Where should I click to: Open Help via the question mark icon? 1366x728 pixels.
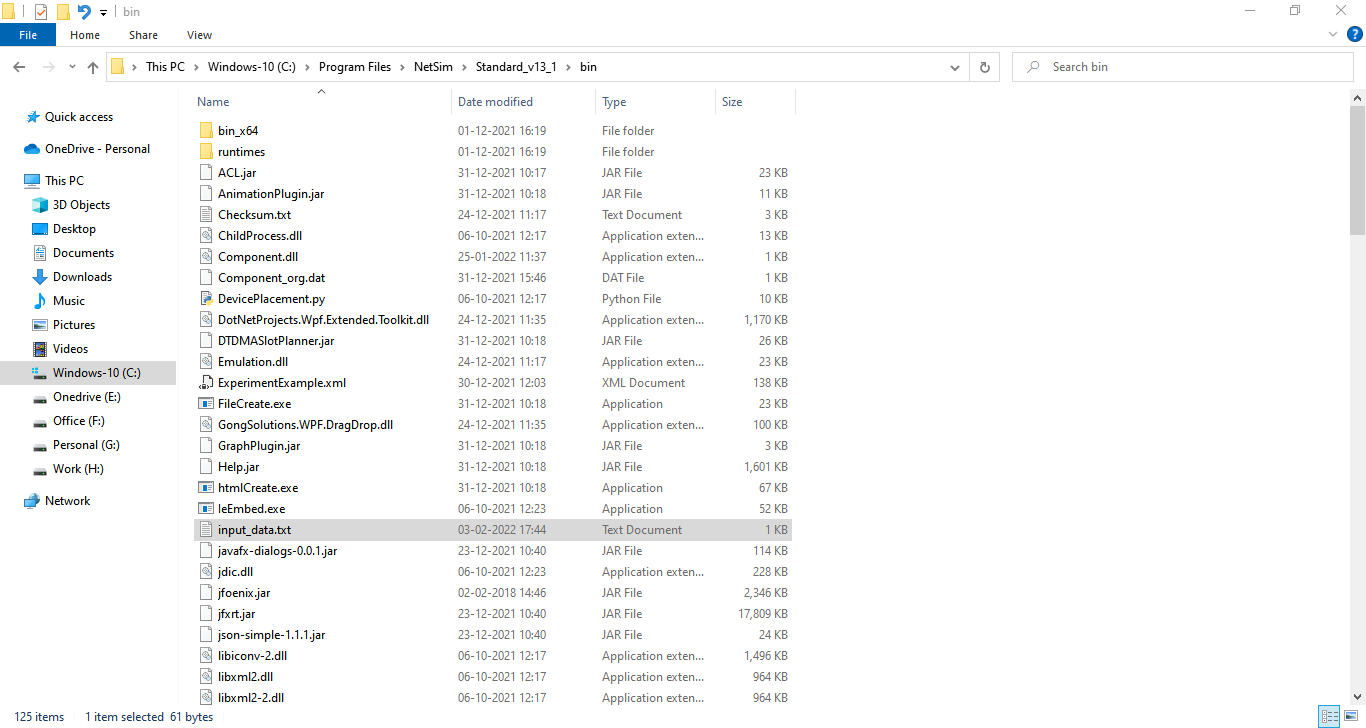tap(1355, 34)
